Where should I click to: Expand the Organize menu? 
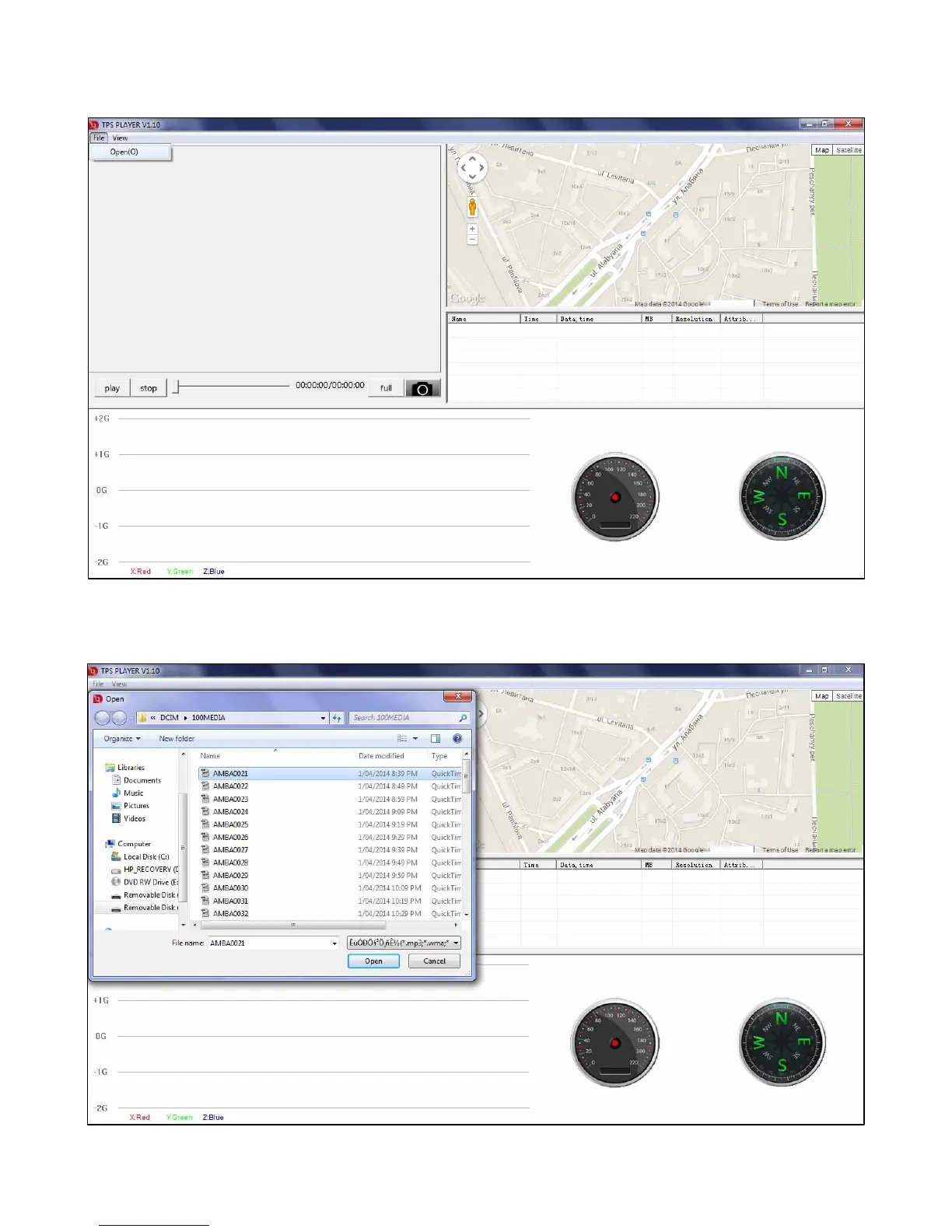[122, 739]
